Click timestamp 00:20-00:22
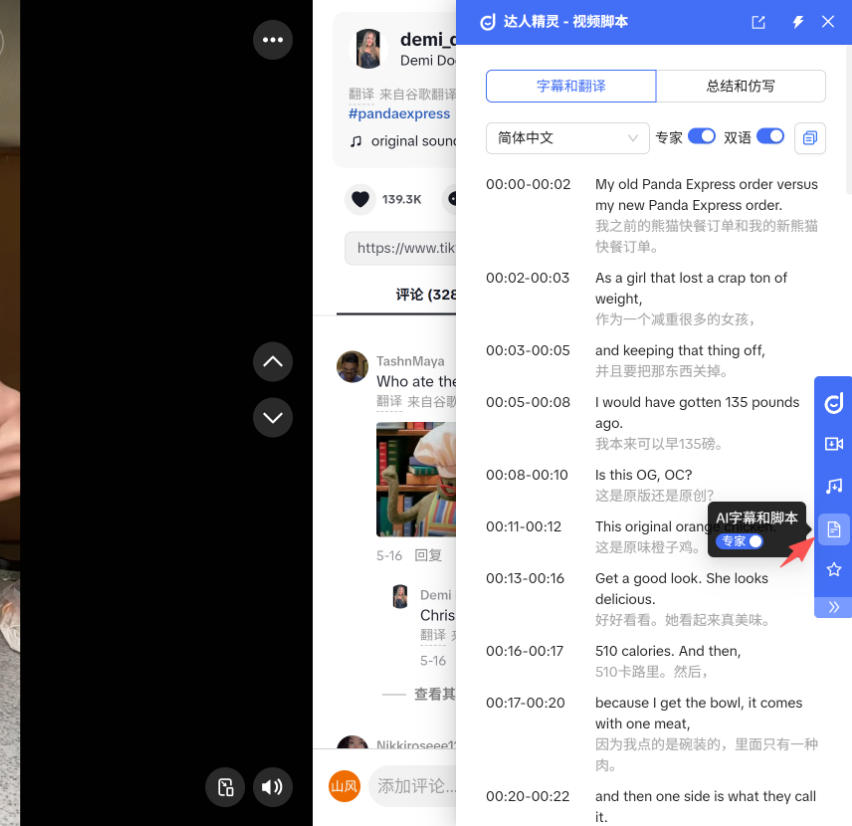The image size is (852, 826). coord(528,796)
